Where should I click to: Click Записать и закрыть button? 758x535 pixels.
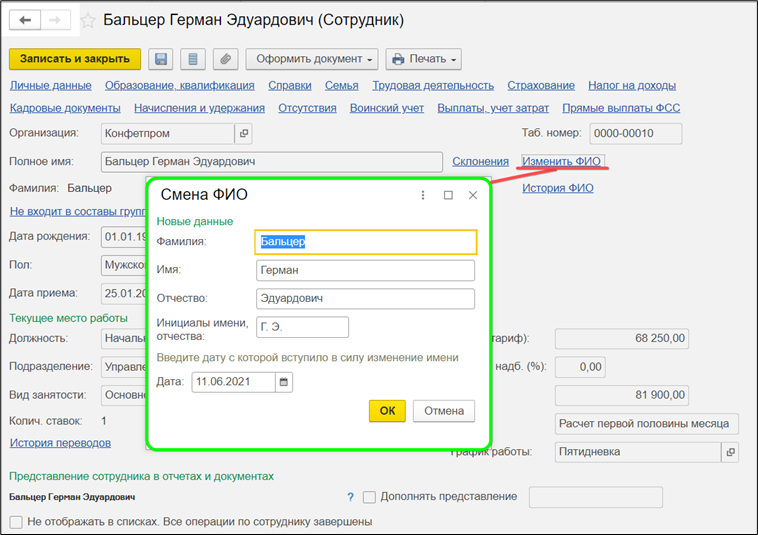tap(75, 59)
